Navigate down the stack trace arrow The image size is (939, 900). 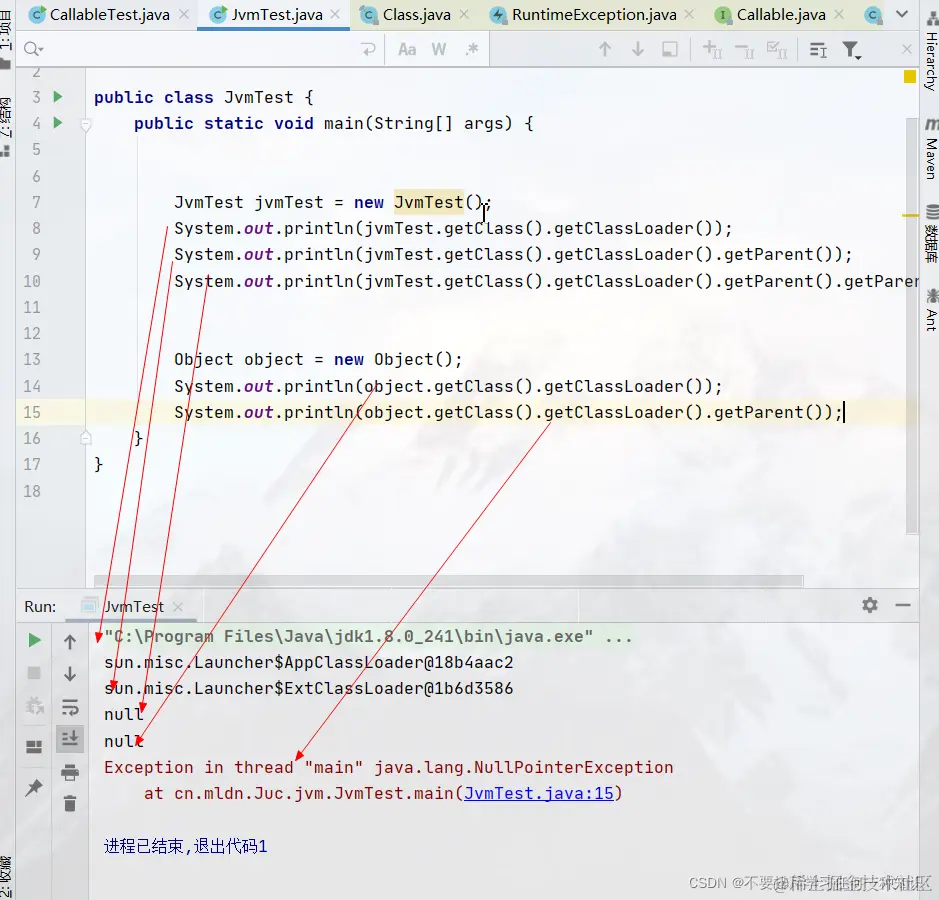coord(70,674)
